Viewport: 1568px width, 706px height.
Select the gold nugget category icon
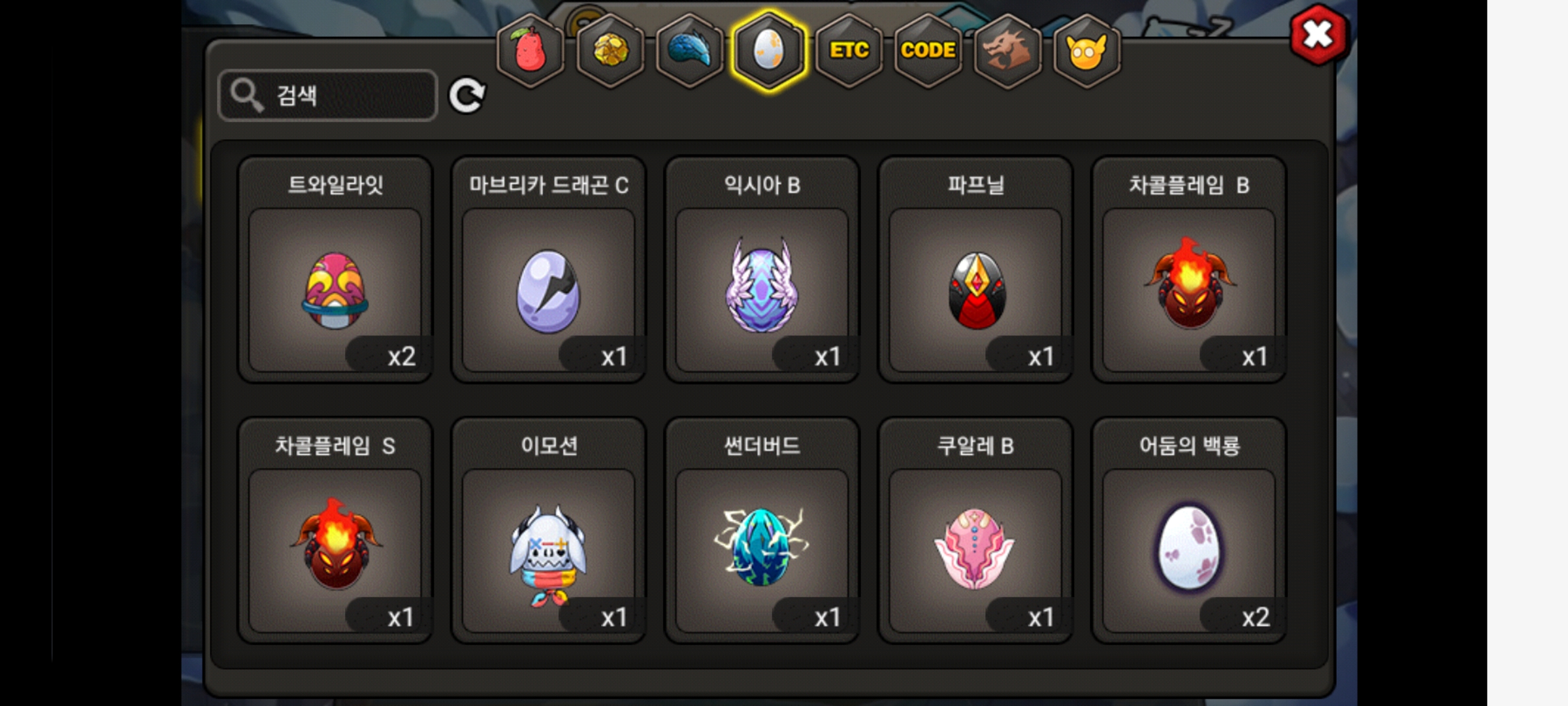[610, 50]
